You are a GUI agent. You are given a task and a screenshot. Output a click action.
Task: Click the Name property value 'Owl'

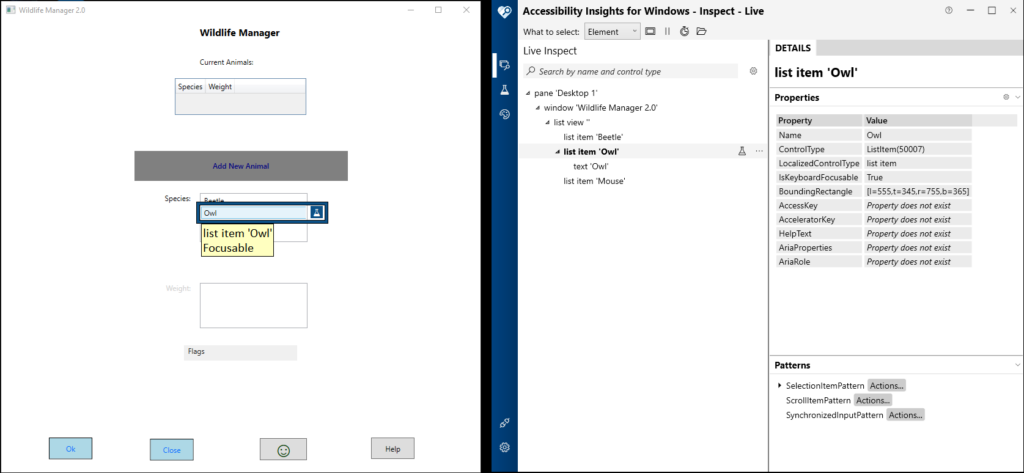[918, 135]
